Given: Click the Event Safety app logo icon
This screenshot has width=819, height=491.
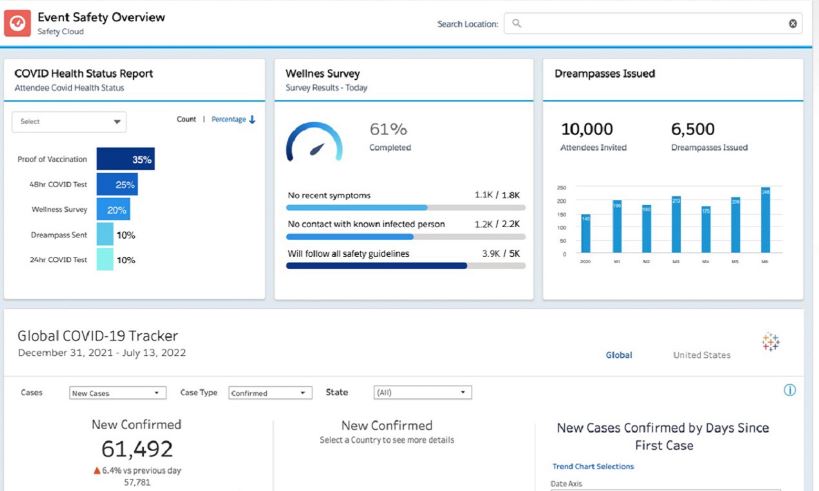Looking at the screenshot, I should point(18,24).
